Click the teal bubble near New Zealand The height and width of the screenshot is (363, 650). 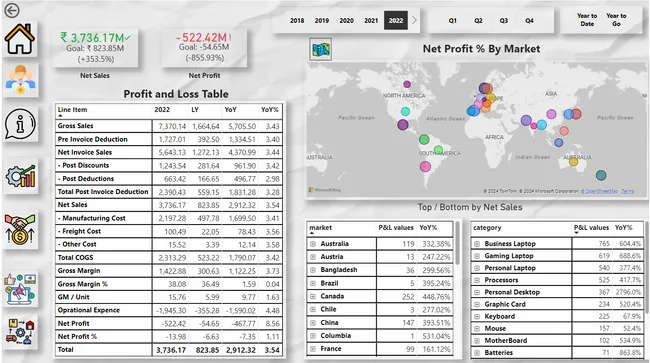pyautogui.click(x=601, y=175)
